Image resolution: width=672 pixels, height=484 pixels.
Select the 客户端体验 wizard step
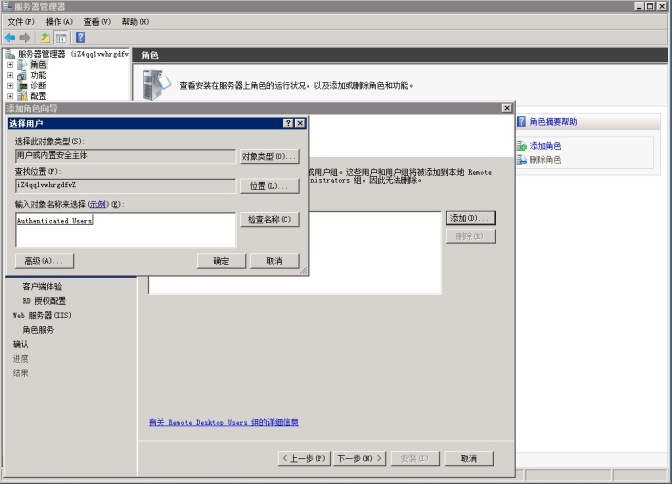click(42, 286)
